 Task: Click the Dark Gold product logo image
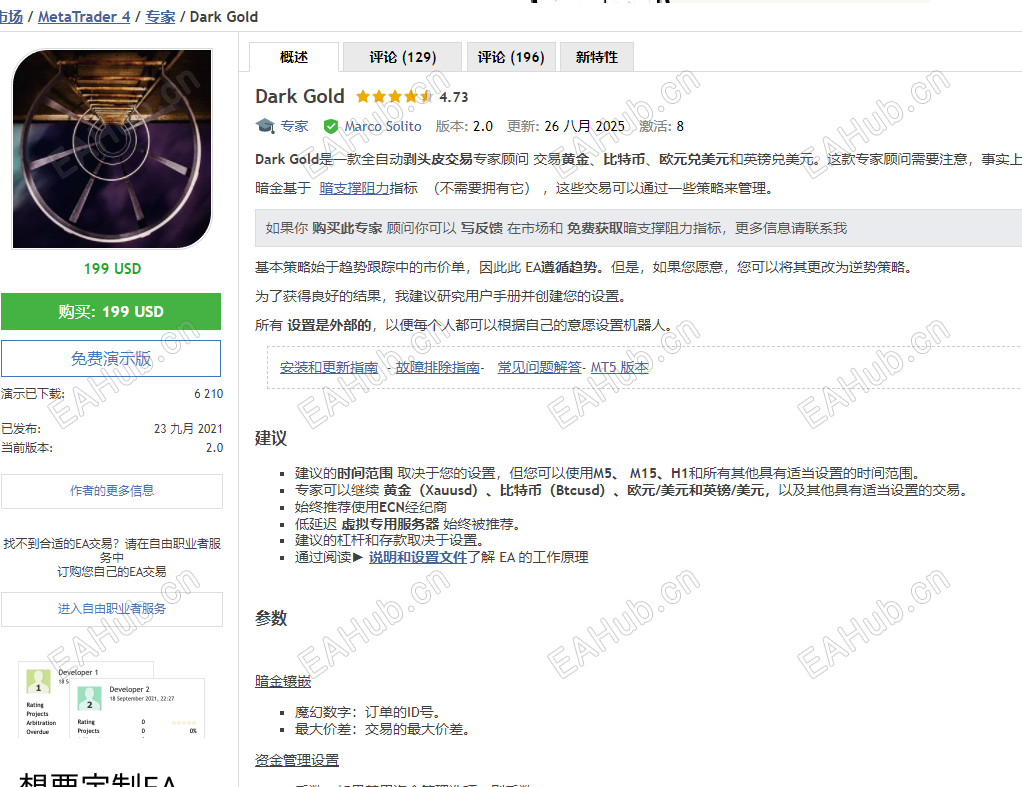[x=112, y=149]
